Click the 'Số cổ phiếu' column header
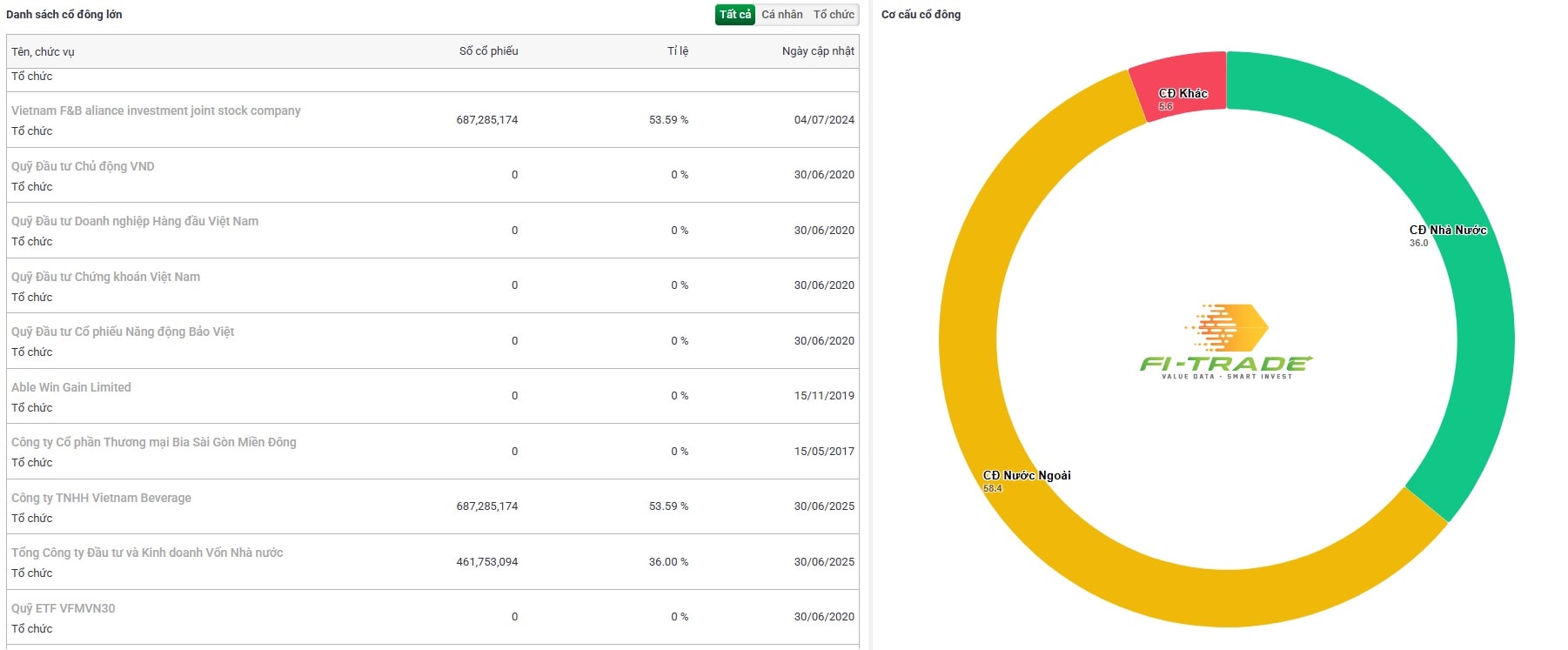The image size is (1568, 650). [x=488, y=51]
